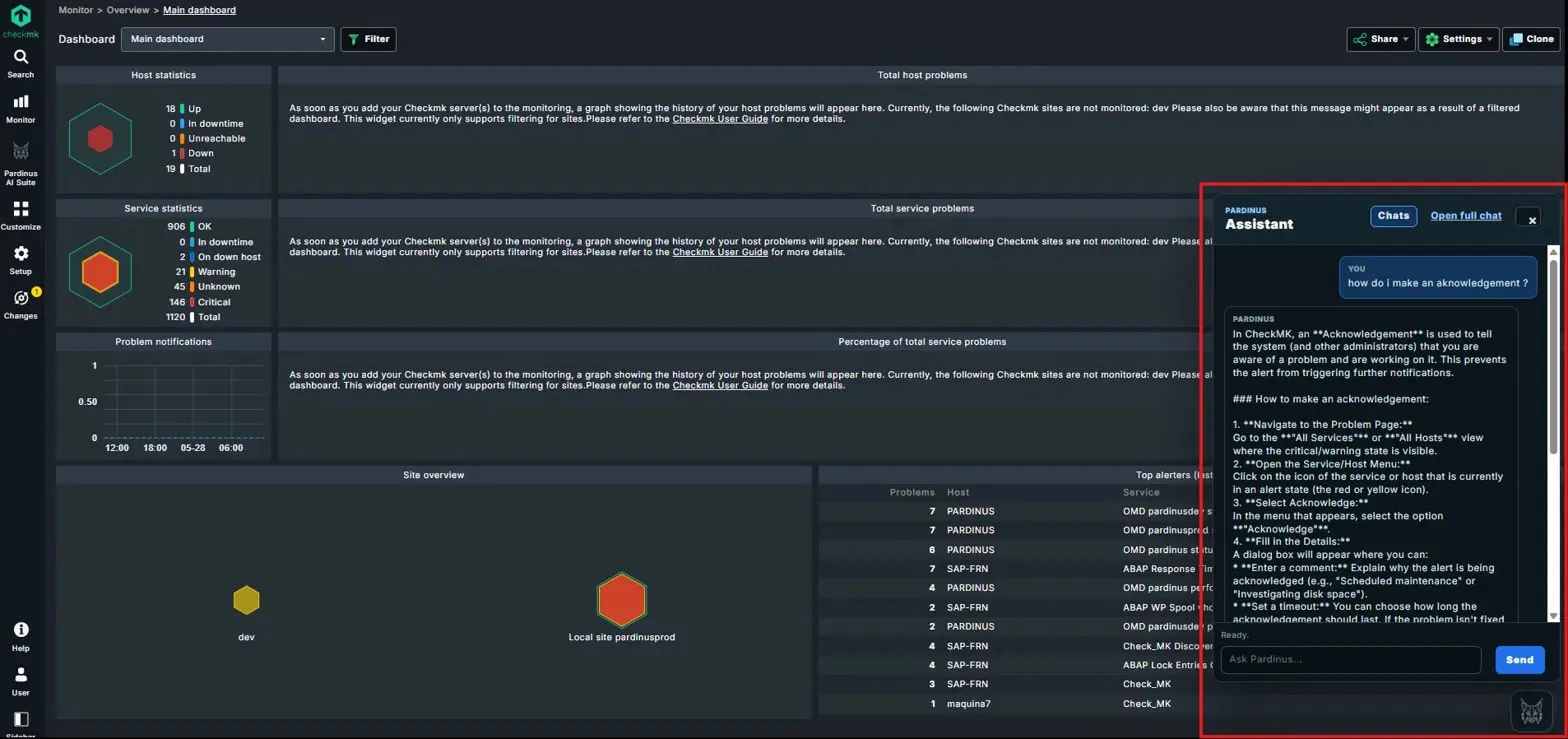Expand the Settings dropdown
Image resolution: width=1568 pixels, height=739 pixels.
pos(1459,39)
